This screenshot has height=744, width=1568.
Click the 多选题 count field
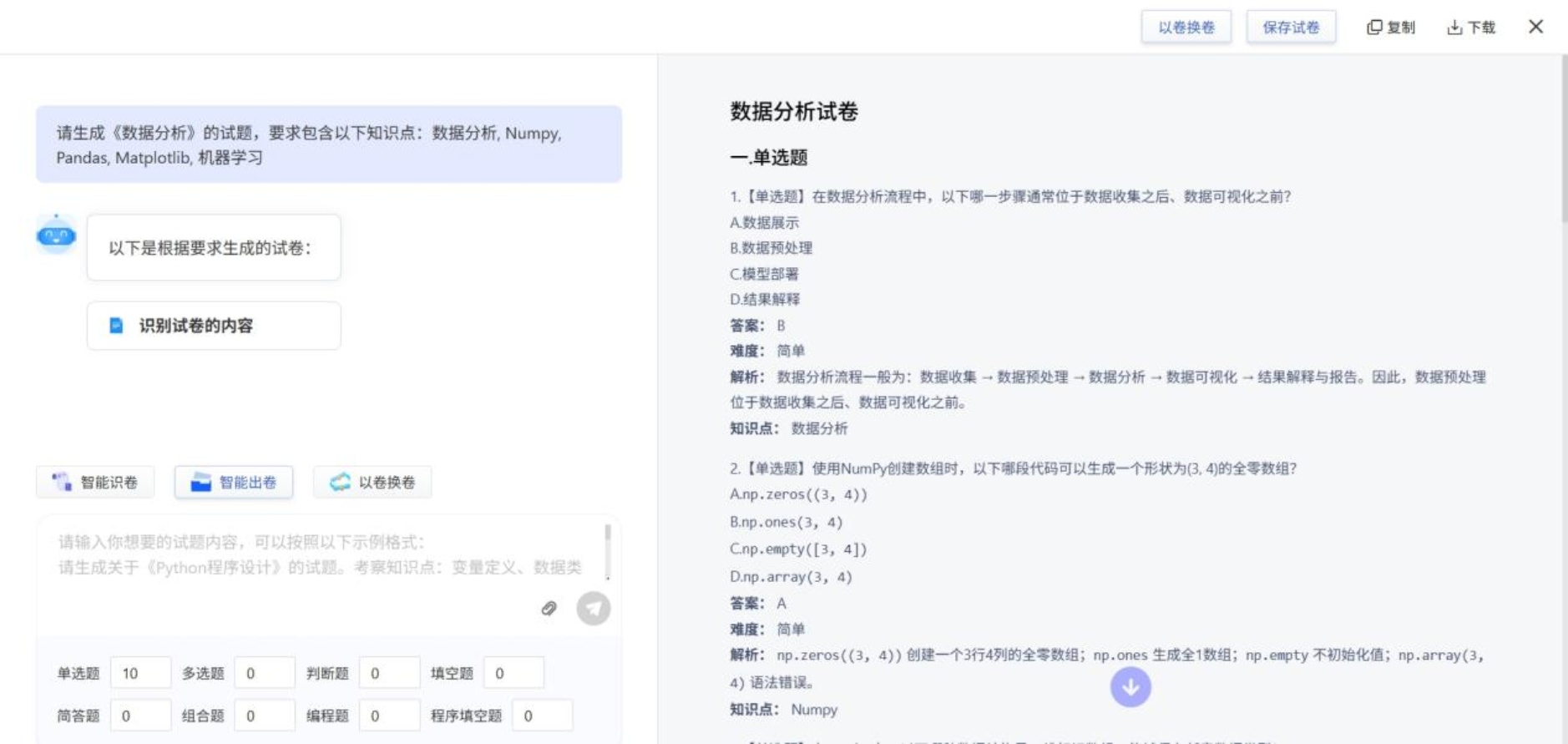[x=264, y=673]
